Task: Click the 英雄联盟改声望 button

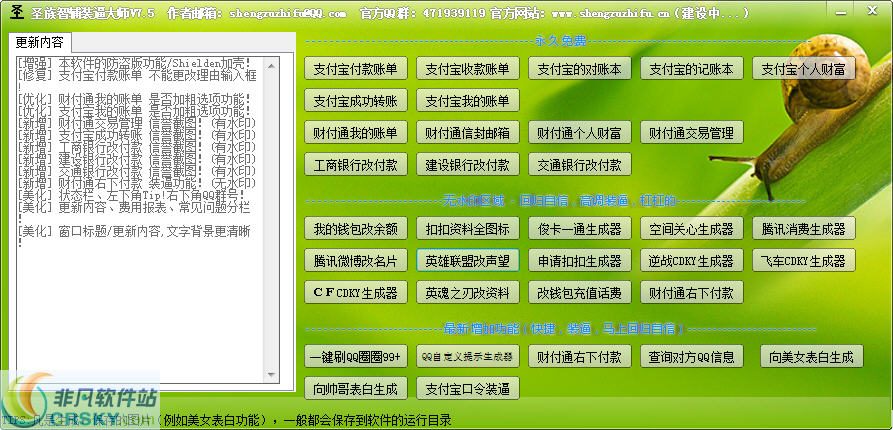Action: pyautogui.click(x=468, y=260)
